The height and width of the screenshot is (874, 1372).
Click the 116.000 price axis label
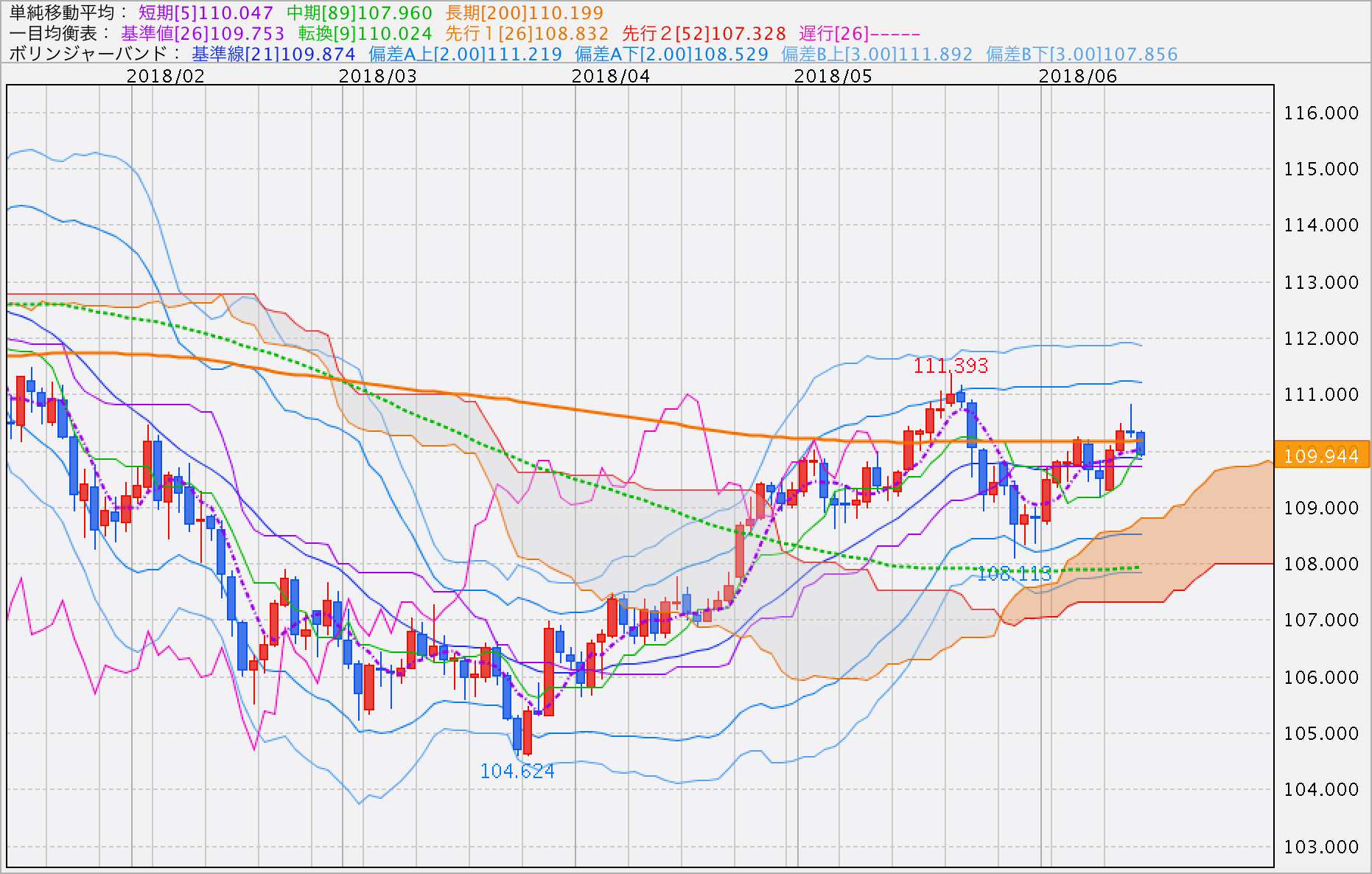click(x=1321, y=113)
